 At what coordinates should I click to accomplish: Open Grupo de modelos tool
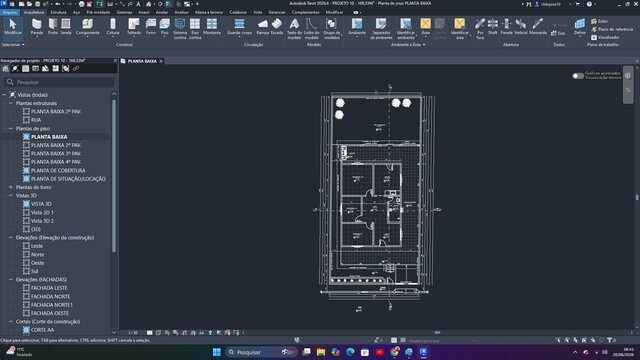[331, 29]
